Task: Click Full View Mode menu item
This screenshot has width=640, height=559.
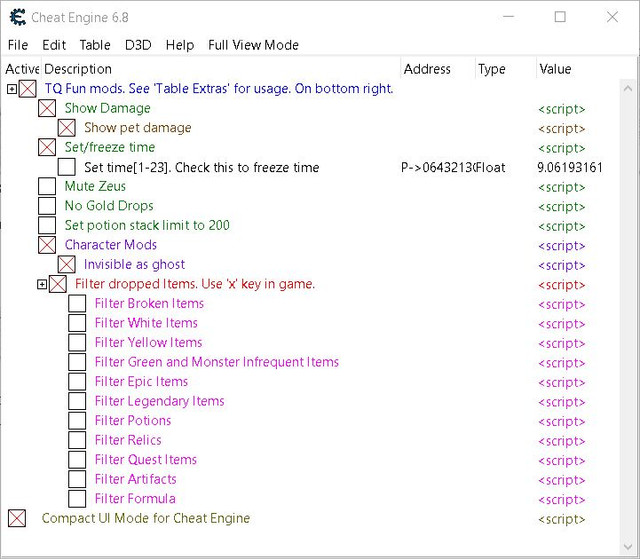Action: pyautogui.click(x=253, y=45)
